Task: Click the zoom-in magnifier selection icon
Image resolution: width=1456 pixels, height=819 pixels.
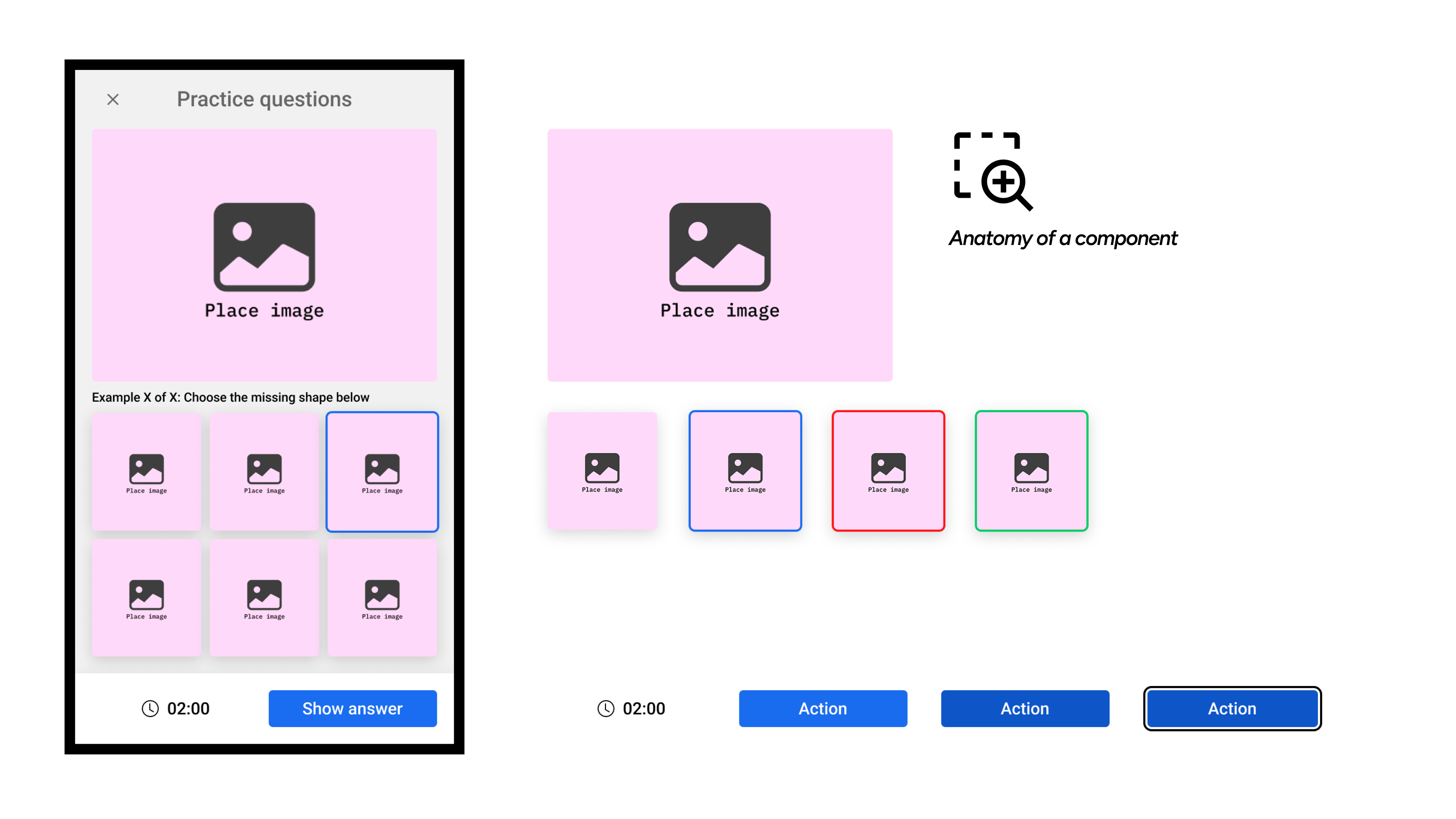Action: [993, 171]
